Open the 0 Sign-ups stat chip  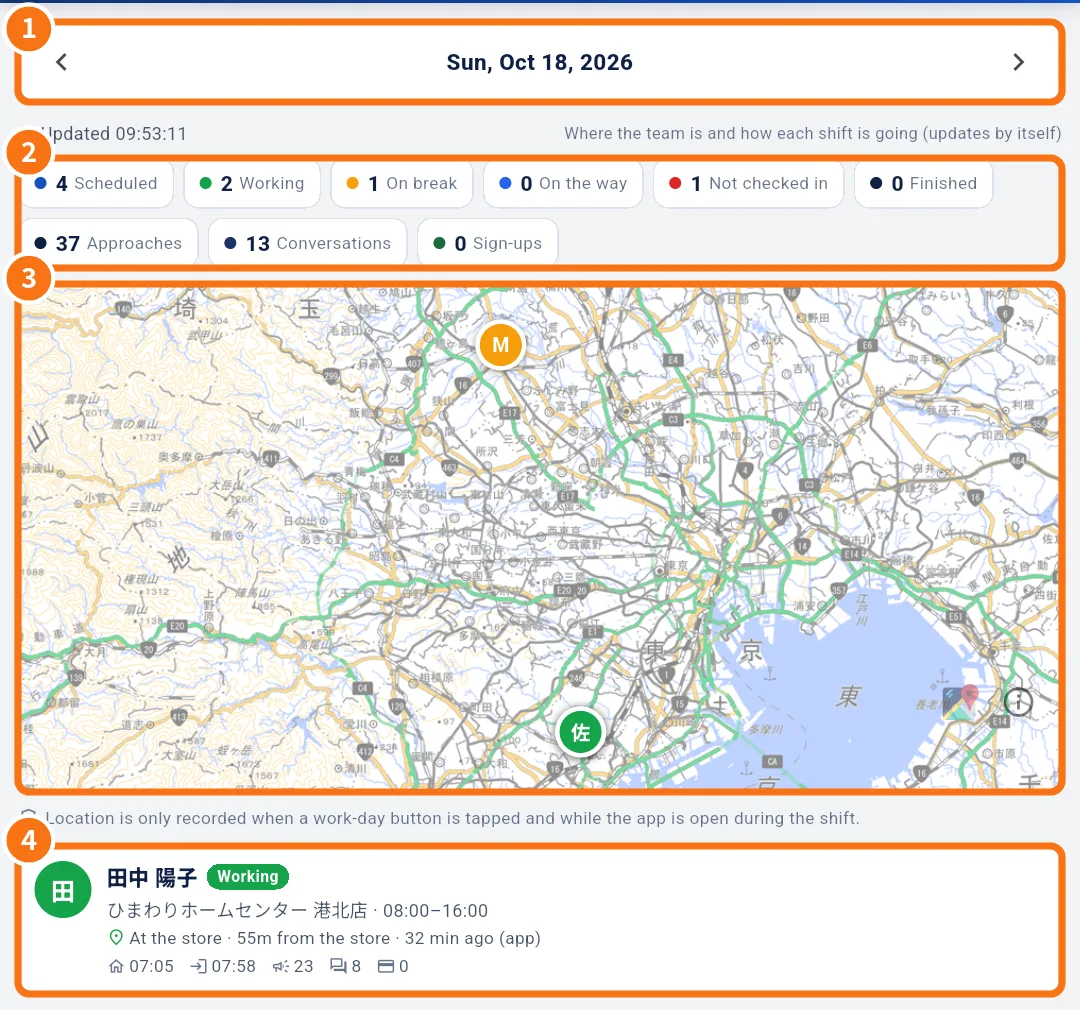(488, 243)
